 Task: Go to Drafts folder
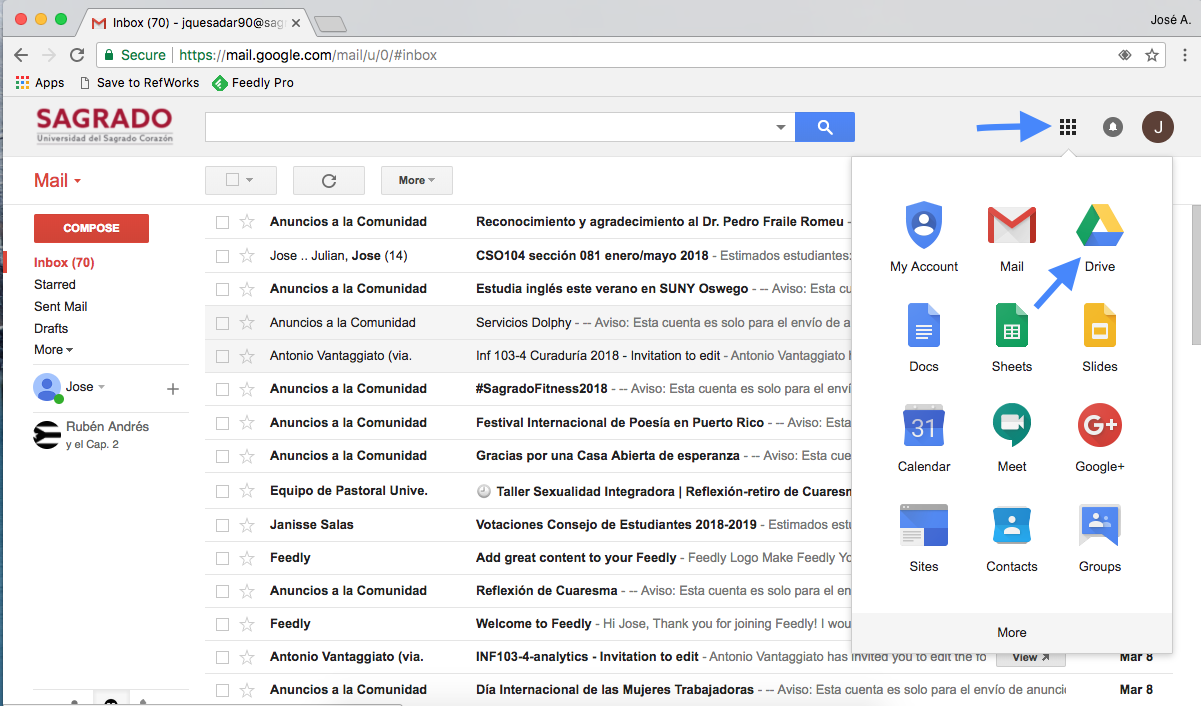tap(51, 328)
